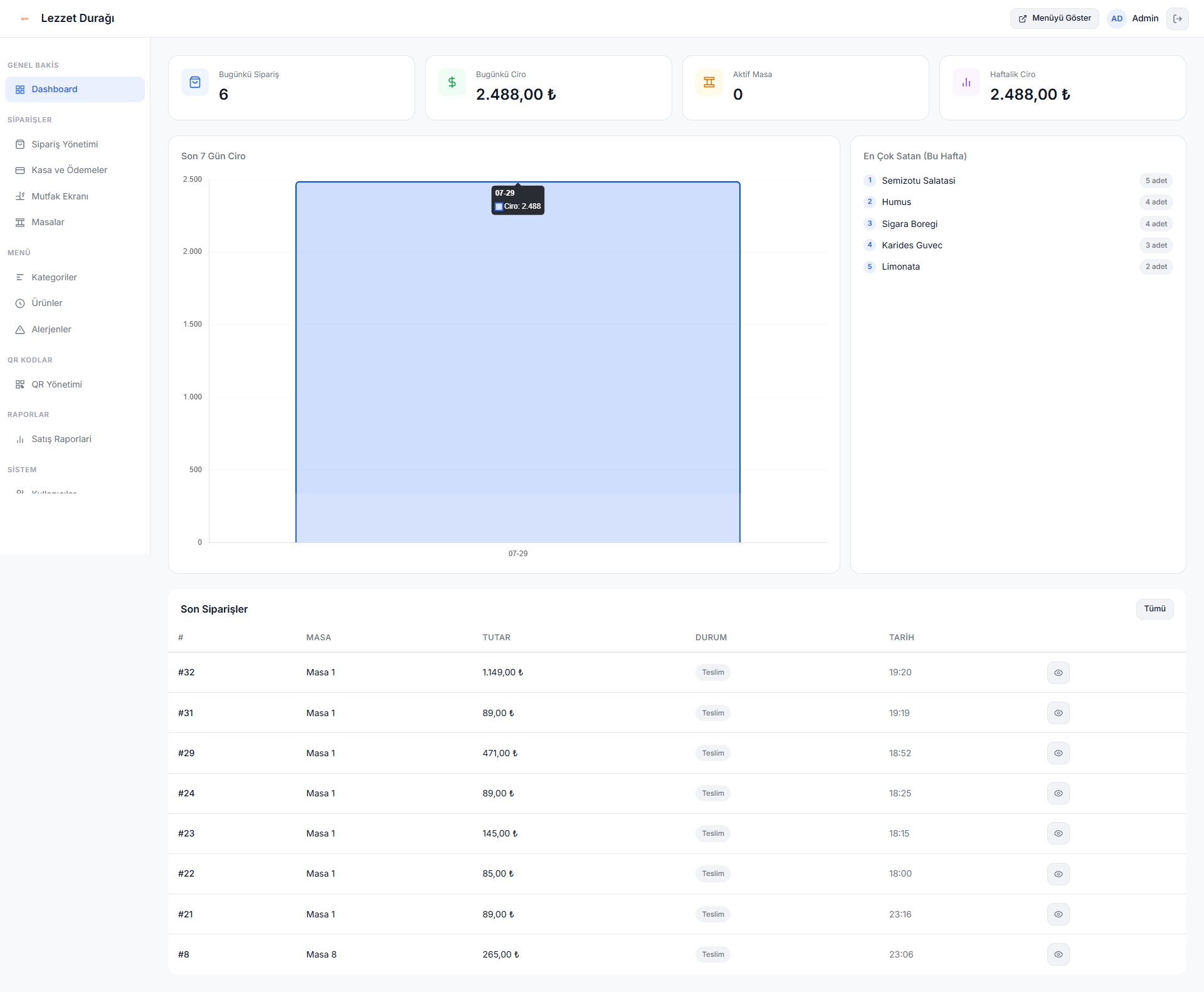The height and width of the screenshot is (992, 1204).
Task: Go to Ürünler page
Action: pyautogui.click(x=75, y=303)
